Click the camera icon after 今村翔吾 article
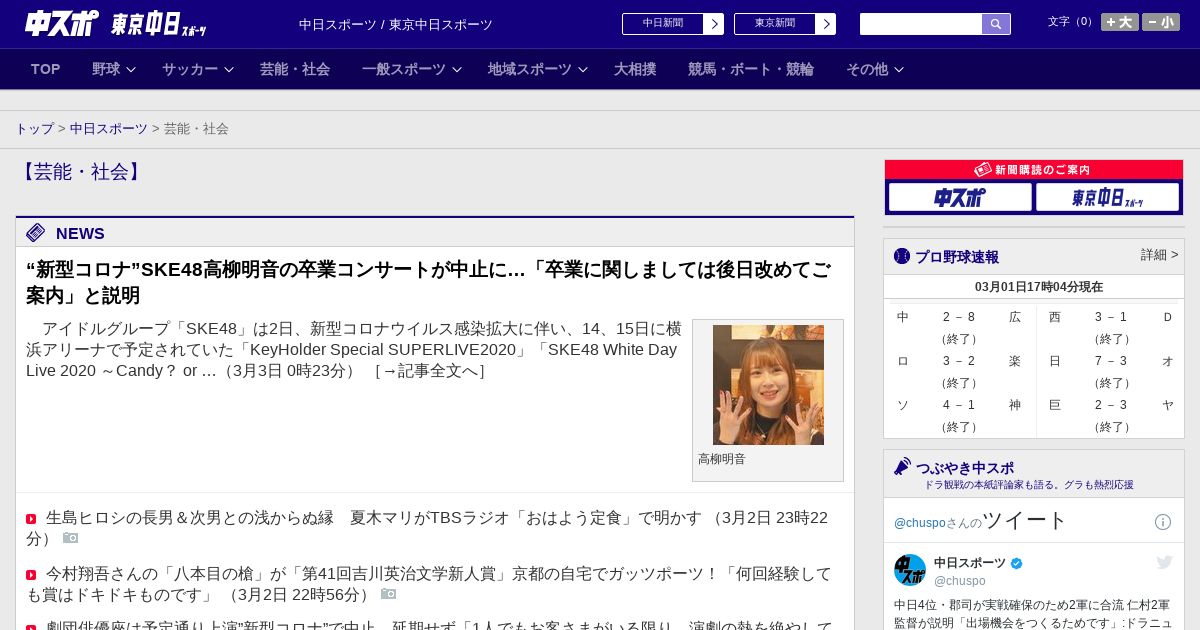1200x630 pixels. click(388, 594)
